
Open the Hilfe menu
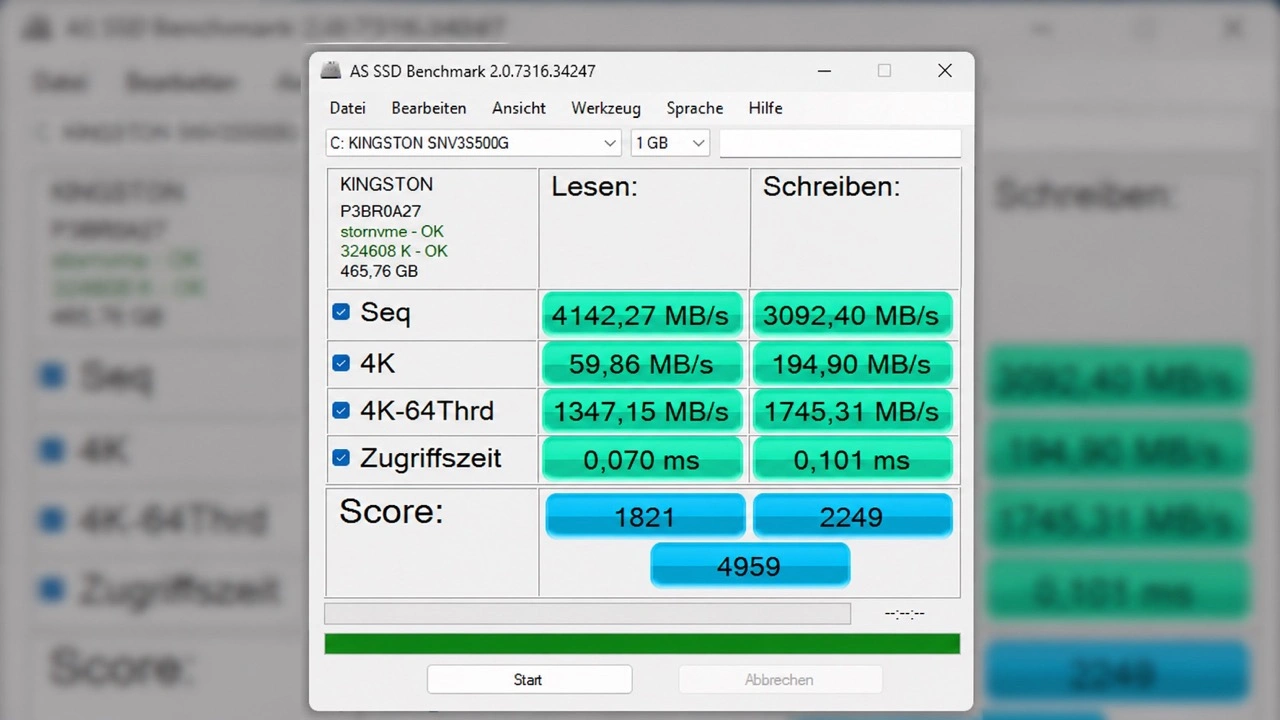[x=765, y=108]
